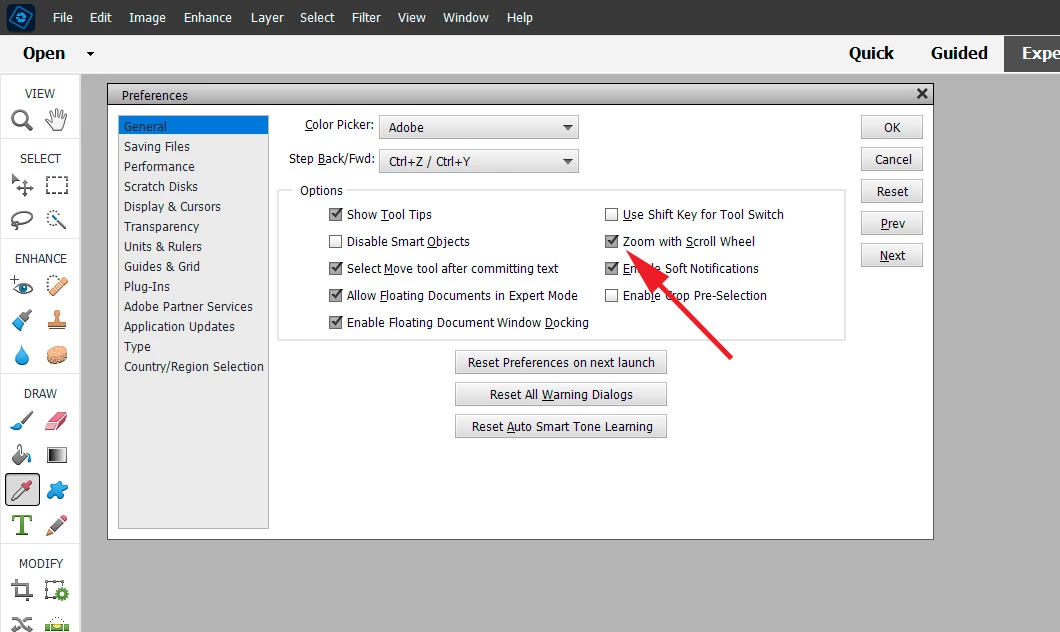1060x632 pixels.
Task: Uncheck Zoom with Scroll Wheel
Action: (611, 241)
